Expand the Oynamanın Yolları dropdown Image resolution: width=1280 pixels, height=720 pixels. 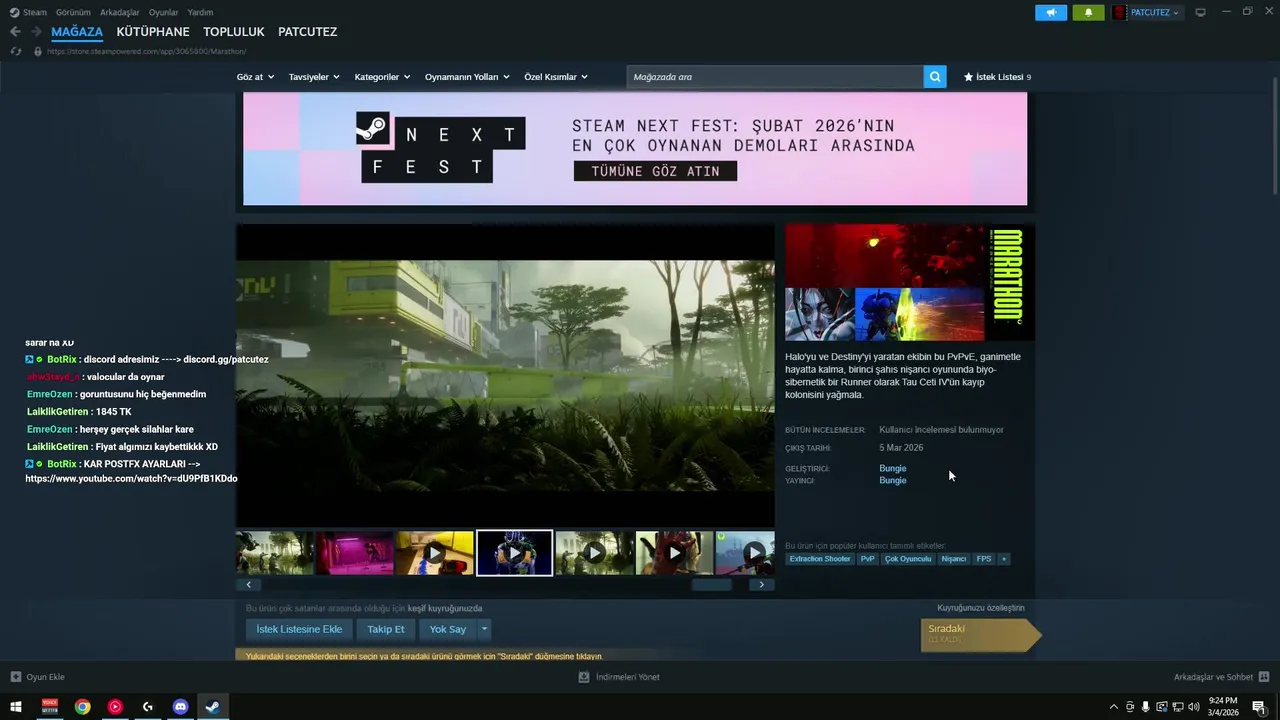point(467,77)
